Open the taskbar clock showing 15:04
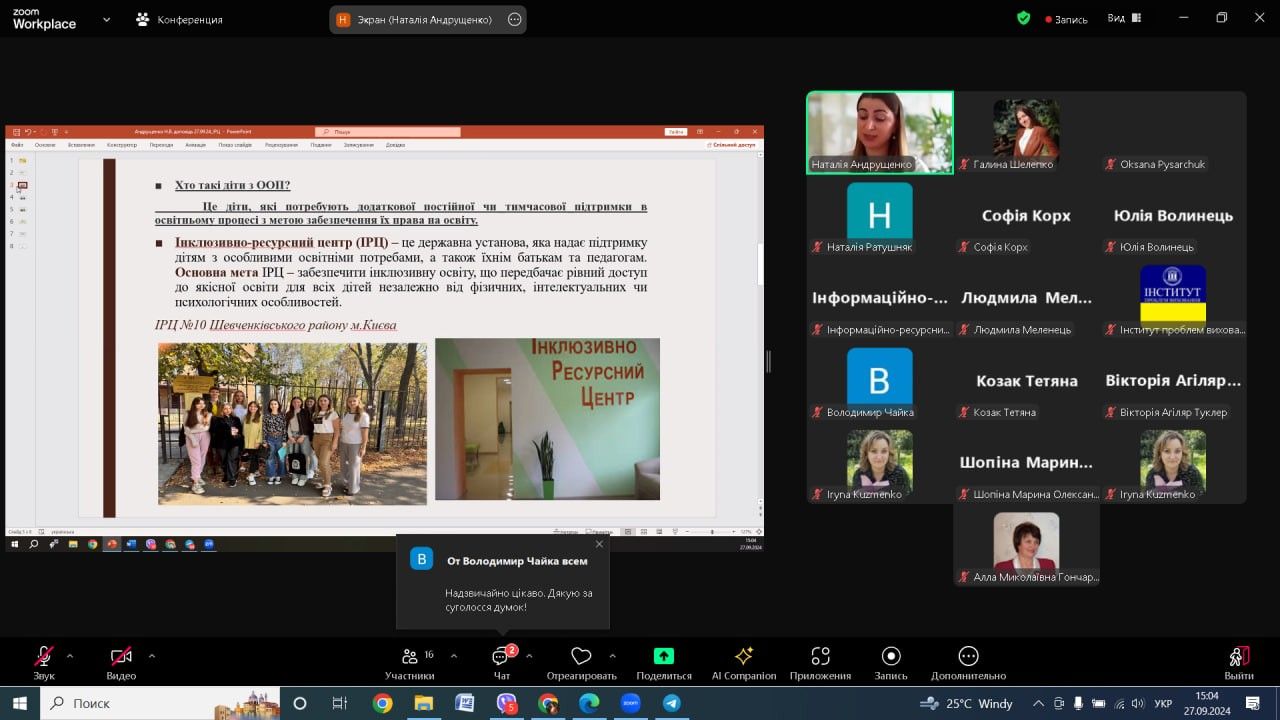The width and height of the screenshot is (1280, 720). click(x=1207, y=703)
